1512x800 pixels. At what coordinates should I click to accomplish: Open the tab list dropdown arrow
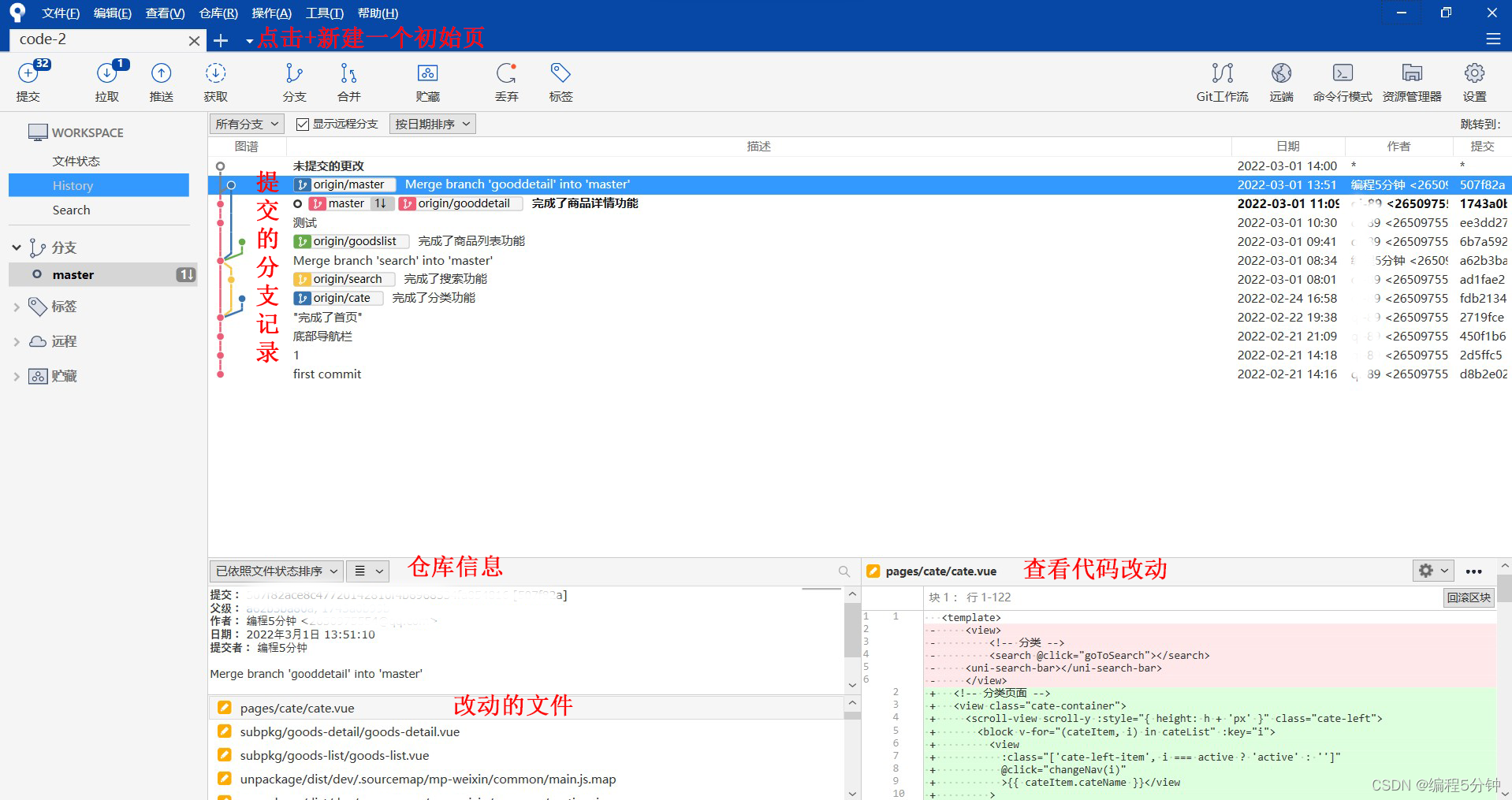[x=249, y=41]
